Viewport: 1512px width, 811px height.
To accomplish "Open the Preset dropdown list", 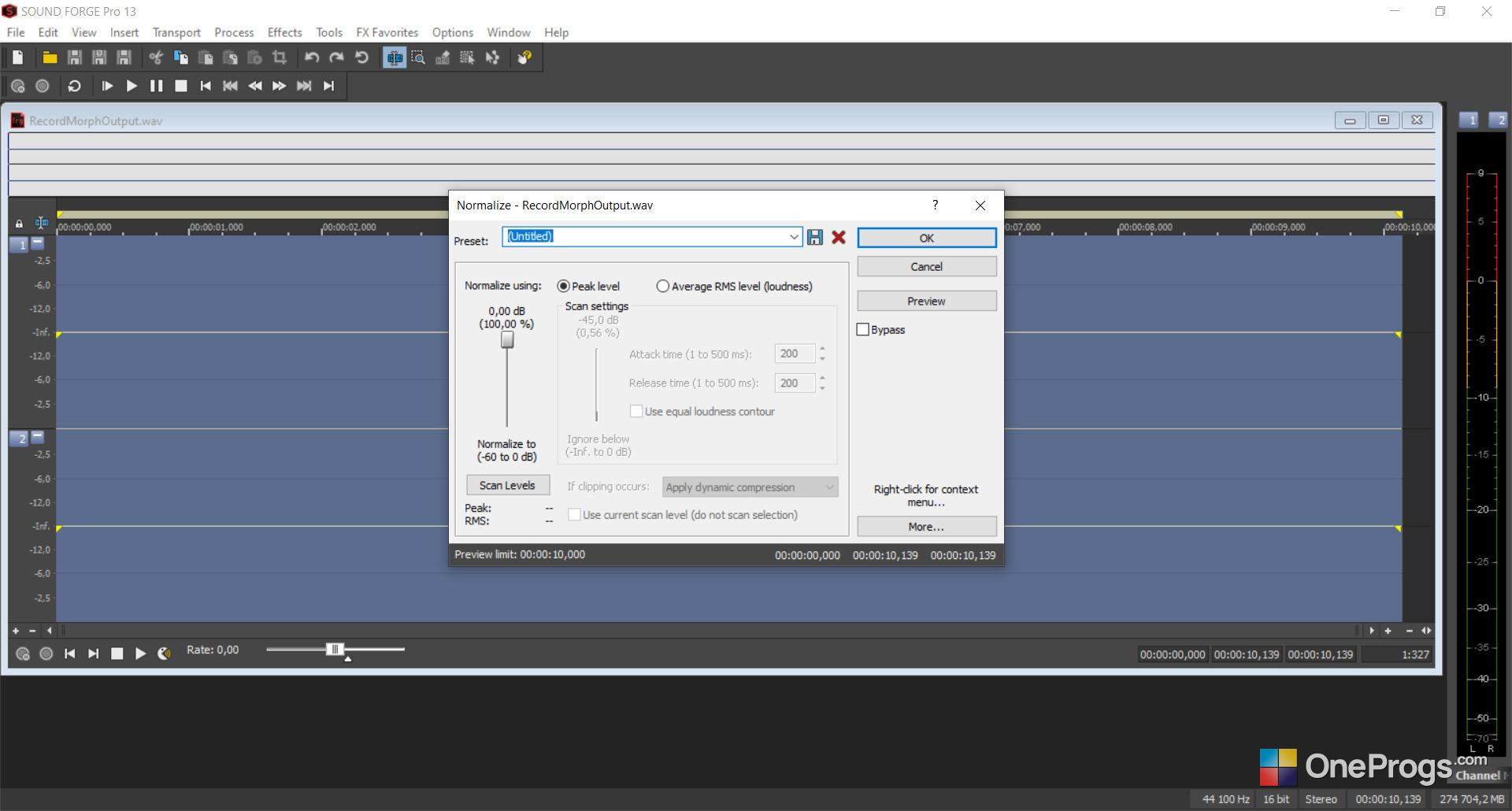I will 794,237.
